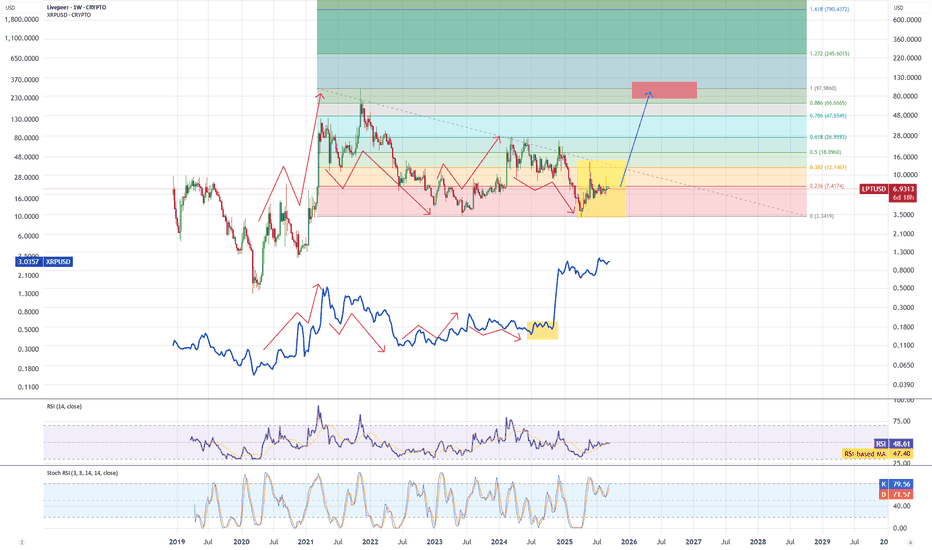This screenshot has height=550, width=932.
Task: Click the Stoch RSI (3, 3, 14, 14, close) legend
Action: [x=82, y=473]
